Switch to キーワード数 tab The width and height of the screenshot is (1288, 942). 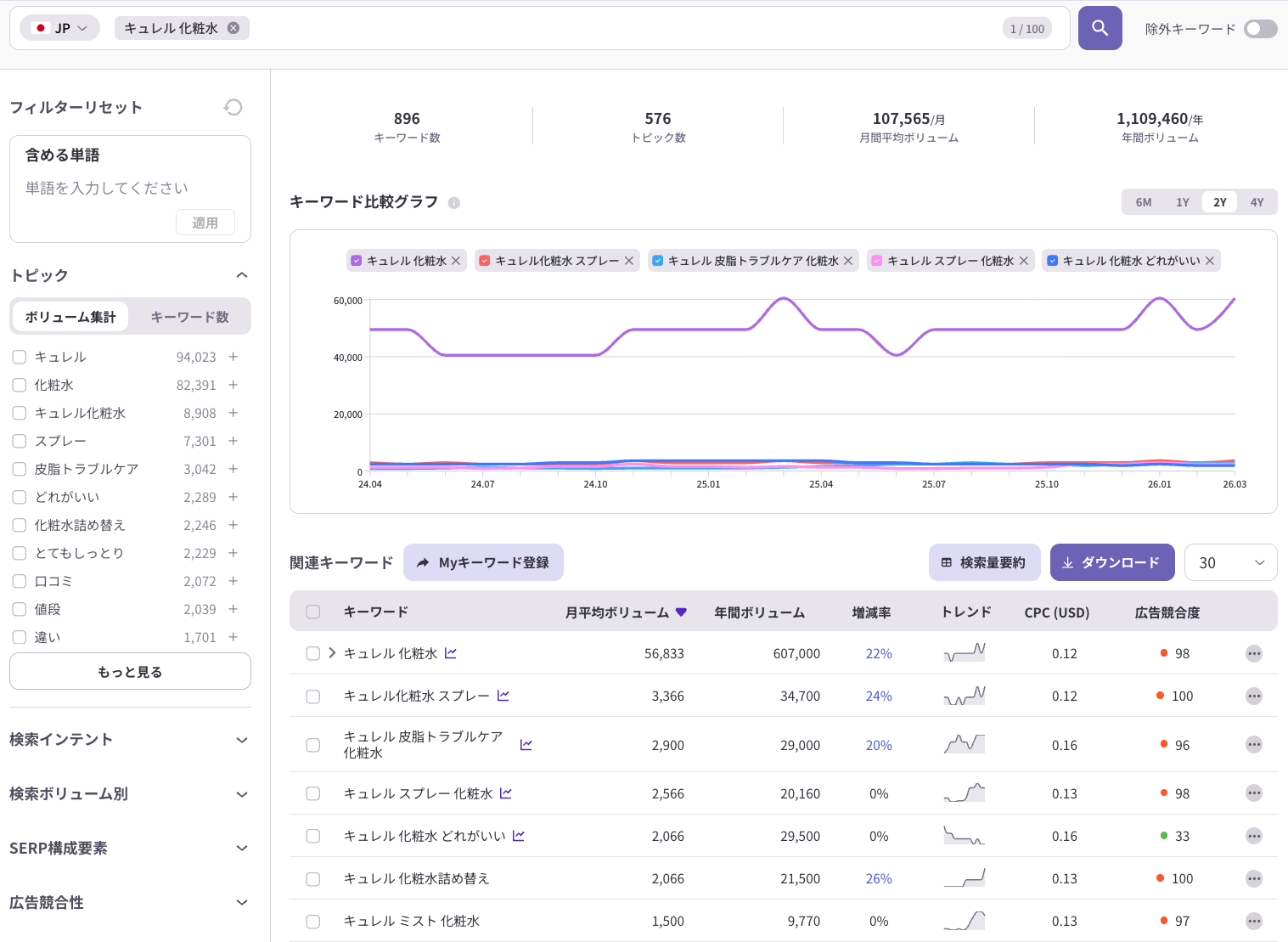pos(189,317)
